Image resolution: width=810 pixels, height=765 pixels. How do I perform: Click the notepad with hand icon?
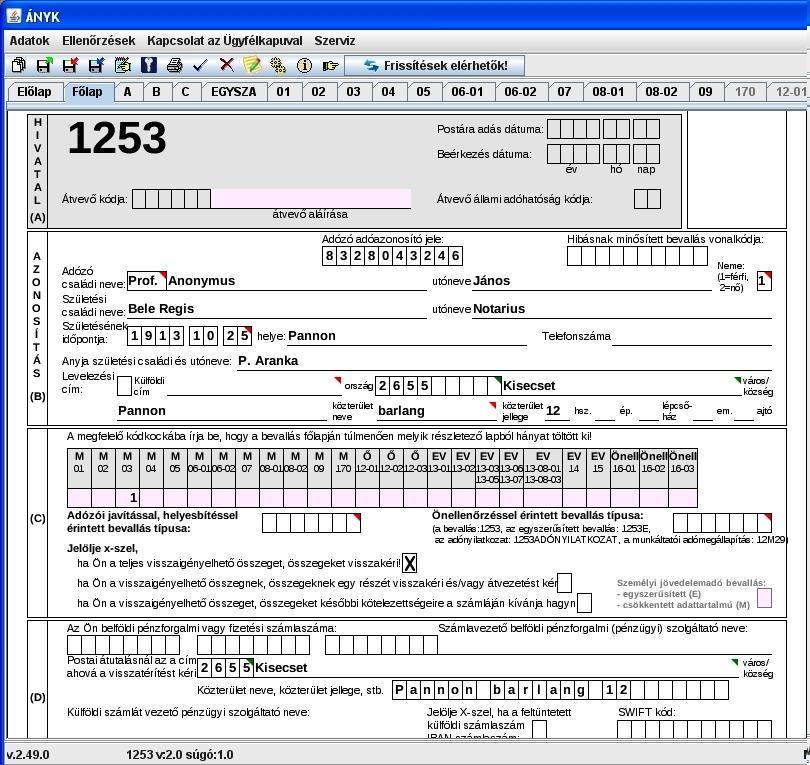122,65
